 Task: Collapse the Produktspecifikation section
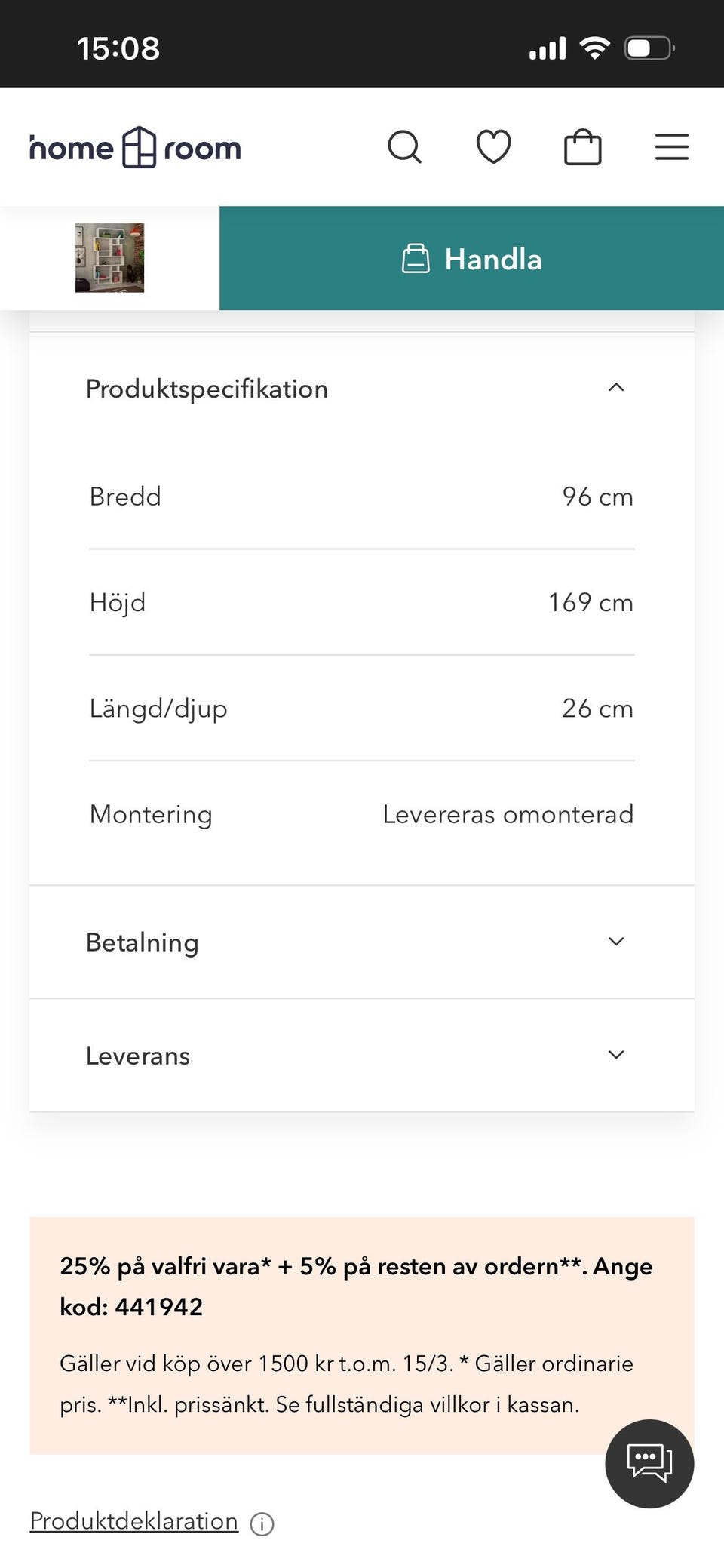click(x=616, y=388)
